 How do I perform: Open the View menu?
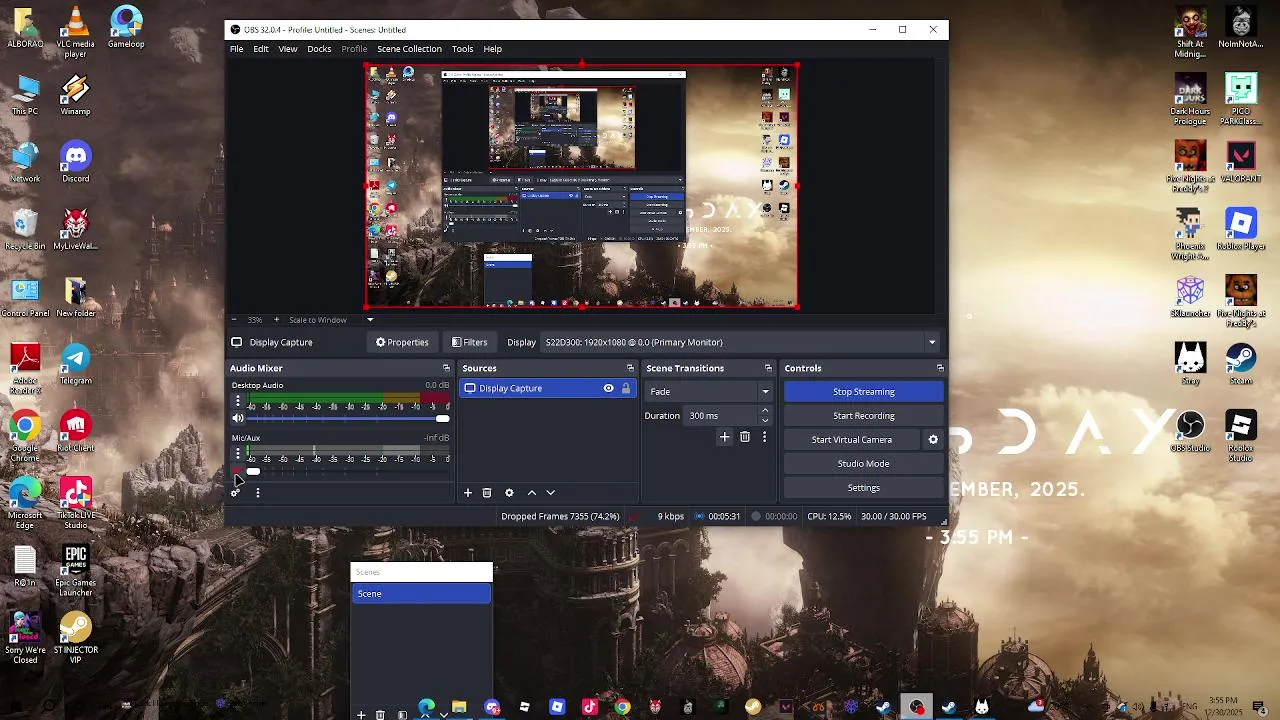pos(288,49)
